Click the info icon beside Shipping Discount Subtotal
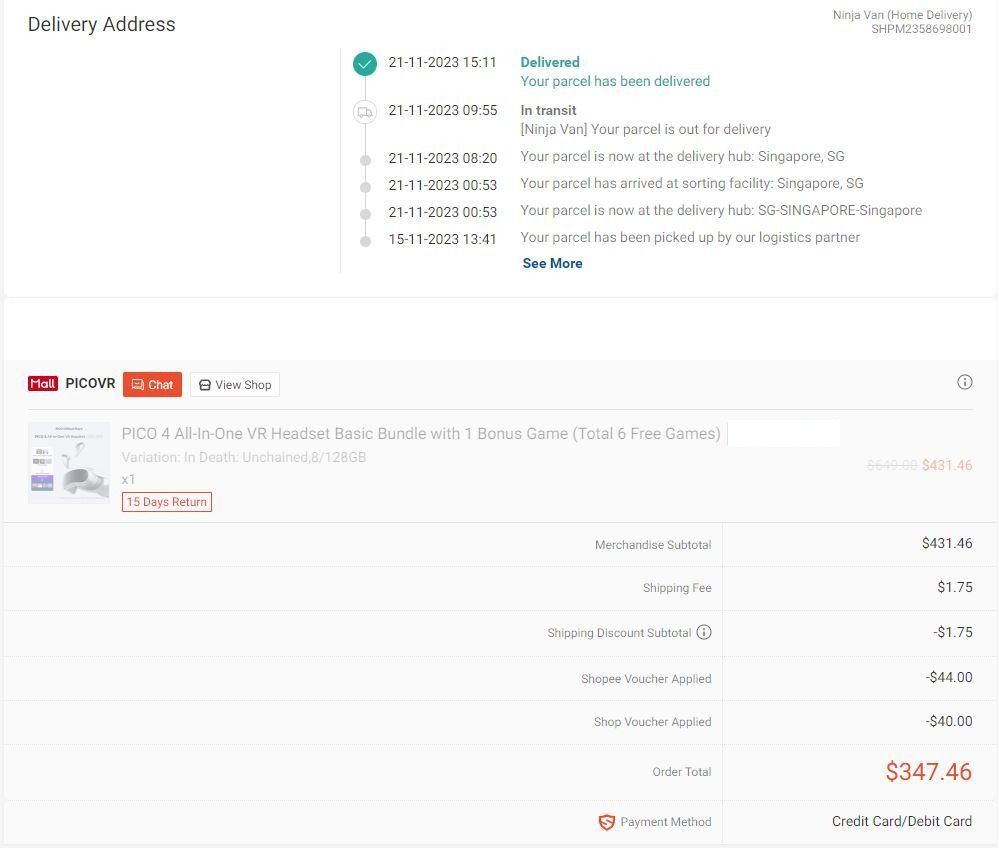998x848 pixels. pyautogui.click(x=704, y=632)
